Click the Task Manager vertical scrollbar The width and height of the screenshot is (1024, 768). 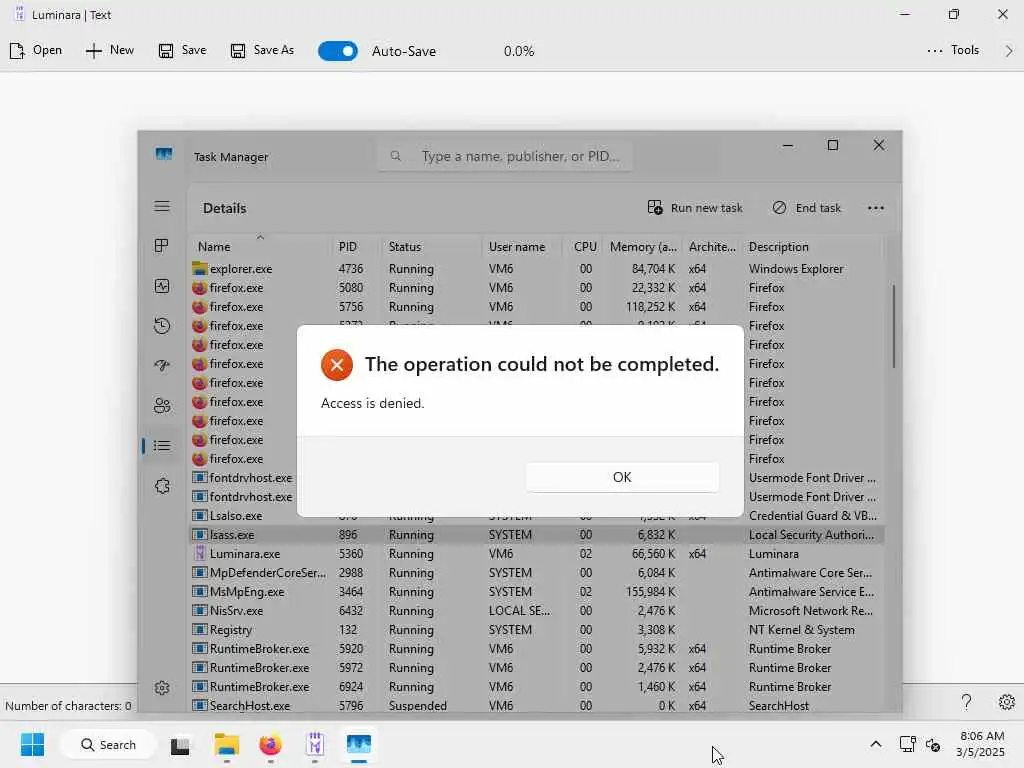tap(893, 326)
